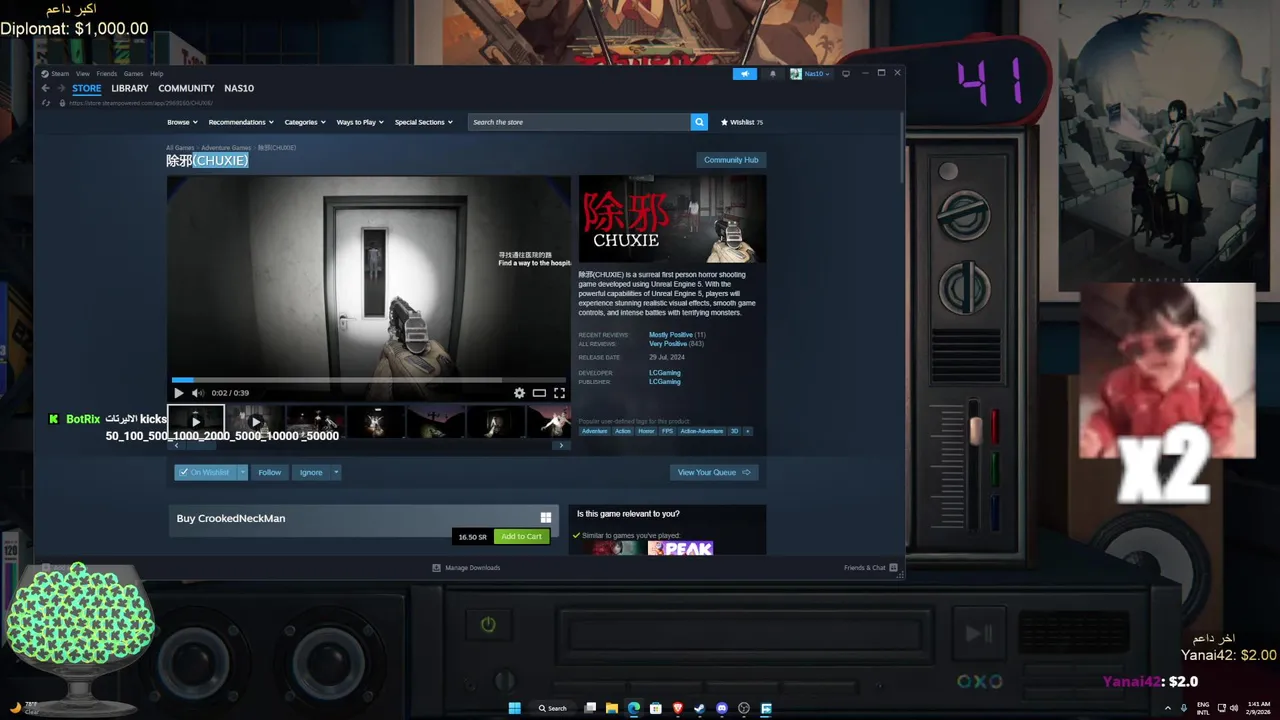Enter fullscreen on the trailer video
Screen dimensions: 1280x720
coord(559,393)
